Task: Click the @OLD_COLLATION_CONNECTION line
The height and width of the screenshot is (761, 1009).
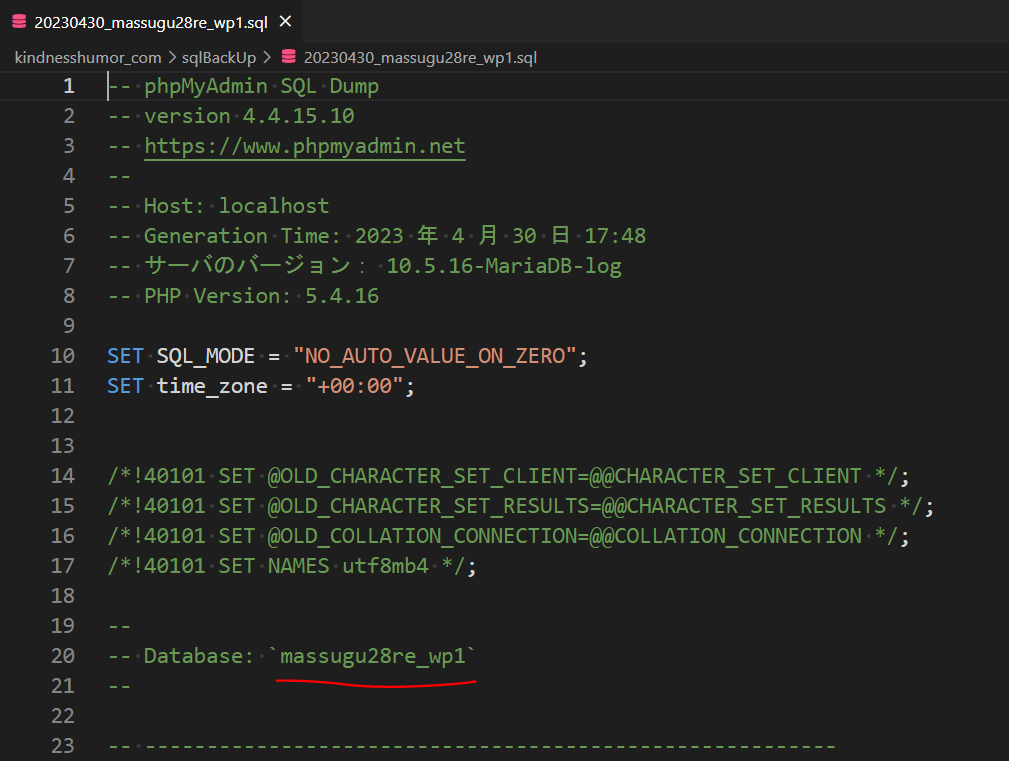Action: [x=508, y=536]
